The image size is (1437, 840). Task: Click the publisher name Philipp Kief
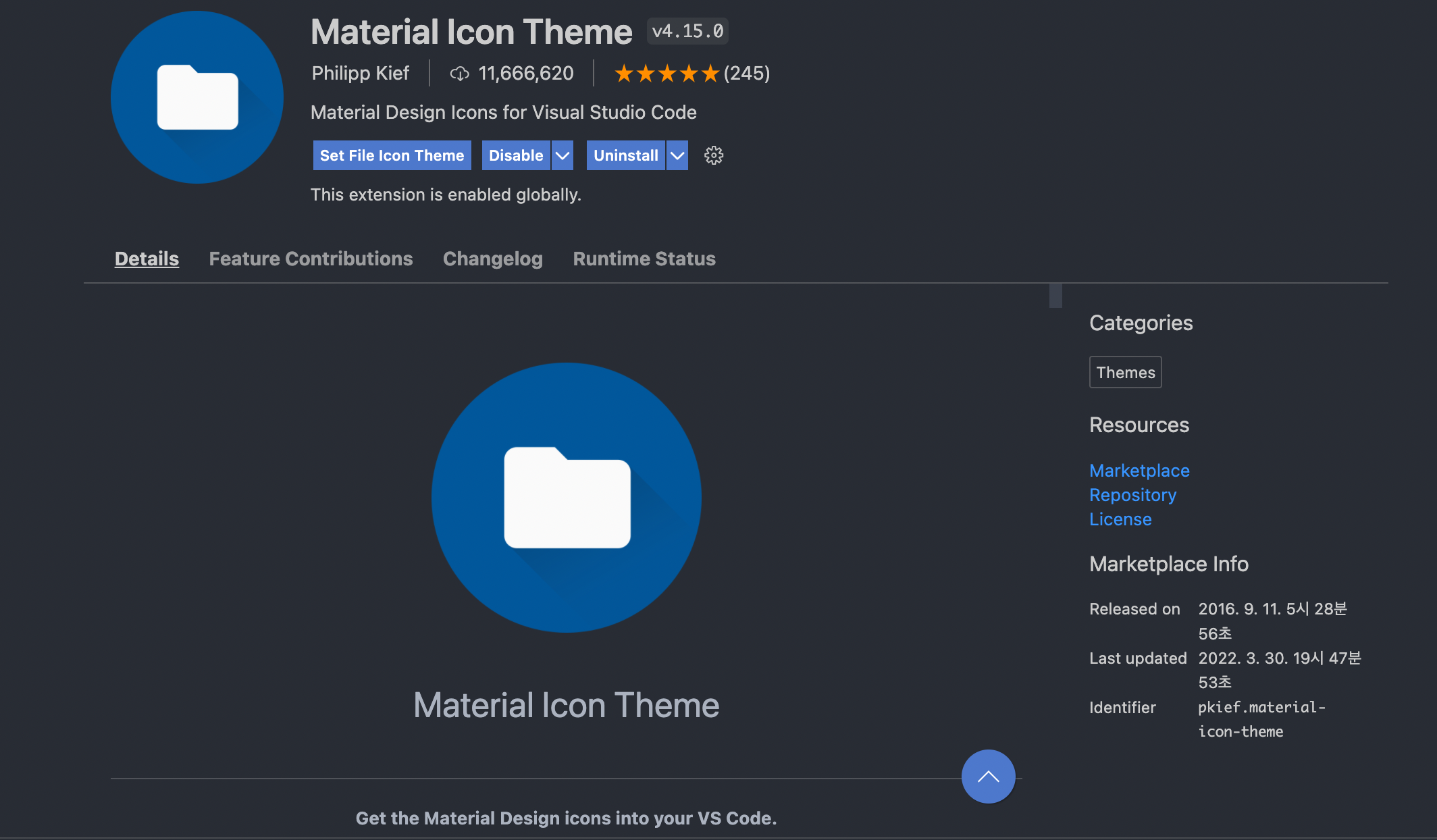tap(361, 73)
